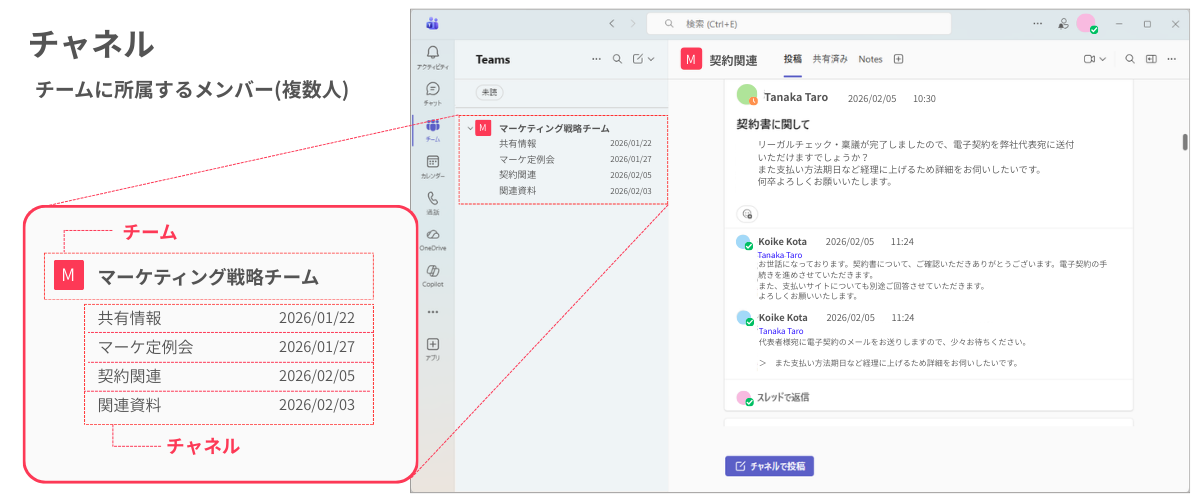
Task: Open the Calls (通話) phone icon
Action: 432,200
